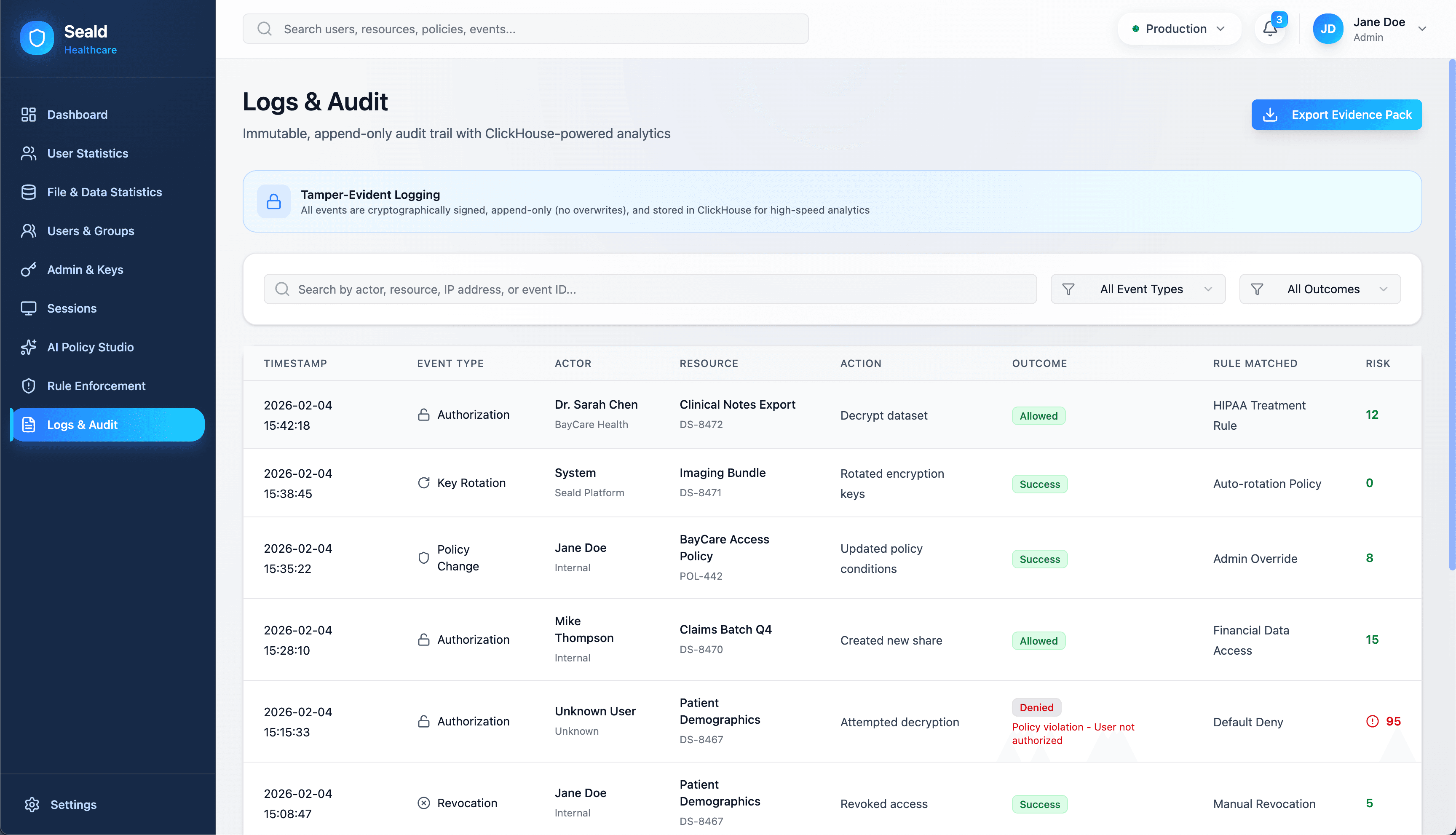Select the Admin & Keys key icon
Viewport: 1456px width, 835px height.
point(29,270)
